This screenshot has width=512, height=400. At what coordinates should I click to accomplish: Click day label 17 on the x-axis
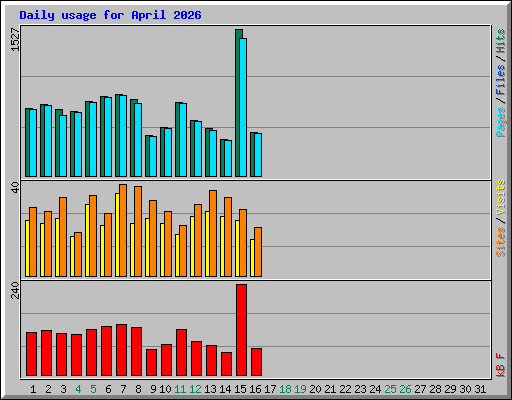coord(270,389)
